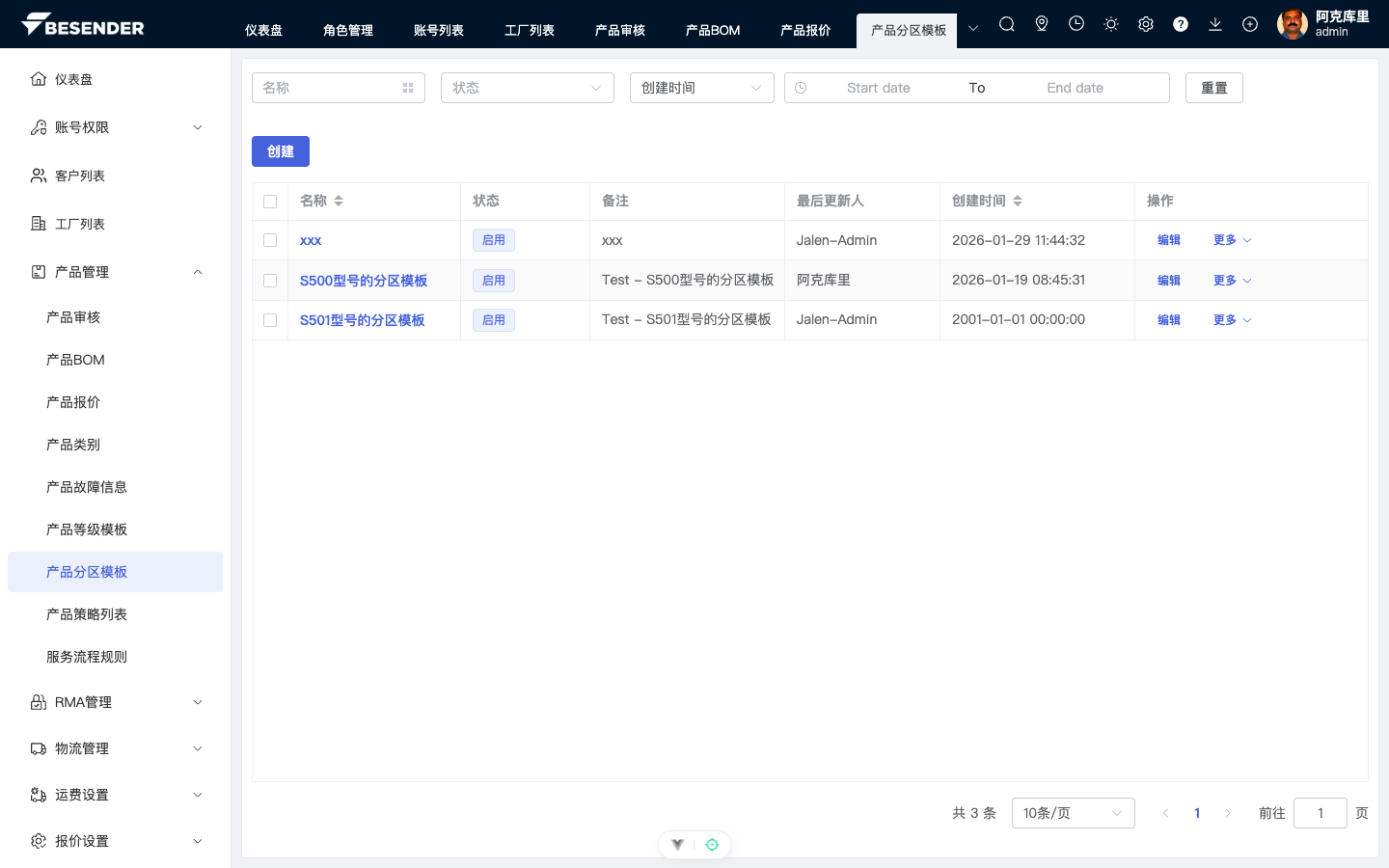Viewport: 1389px width, 868px height.
Task: Toggle the sun theme icon
Action: tap(1111, 24)
